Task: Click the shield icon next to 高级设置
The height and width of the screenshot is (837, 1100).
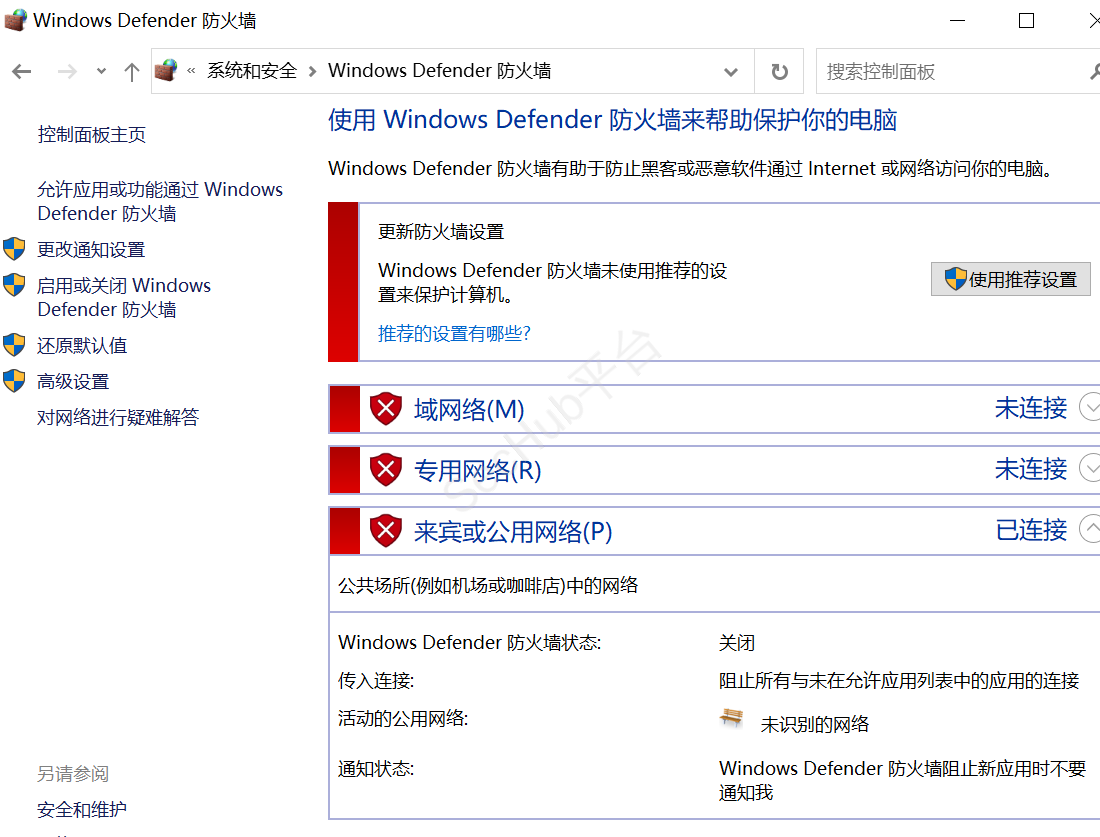Action: tap(13, 381)
